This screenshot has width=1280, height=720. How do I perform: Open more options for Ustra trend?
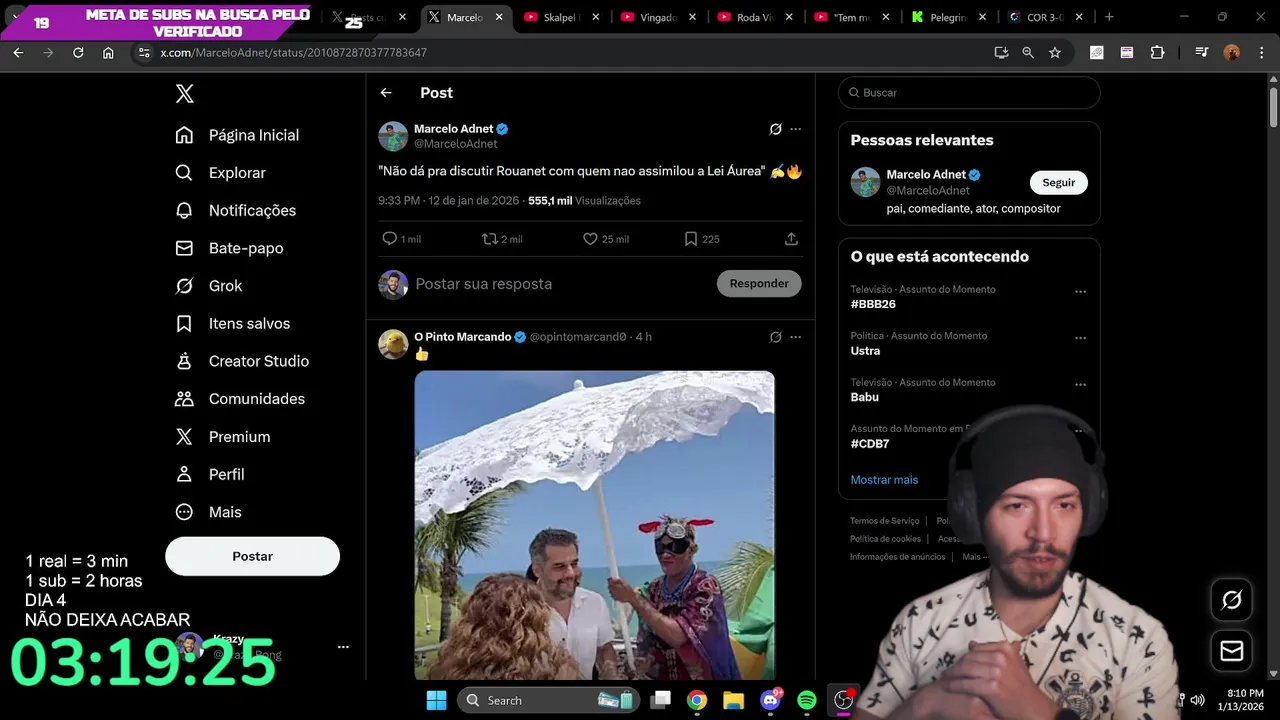click(x=1080, y=338)
